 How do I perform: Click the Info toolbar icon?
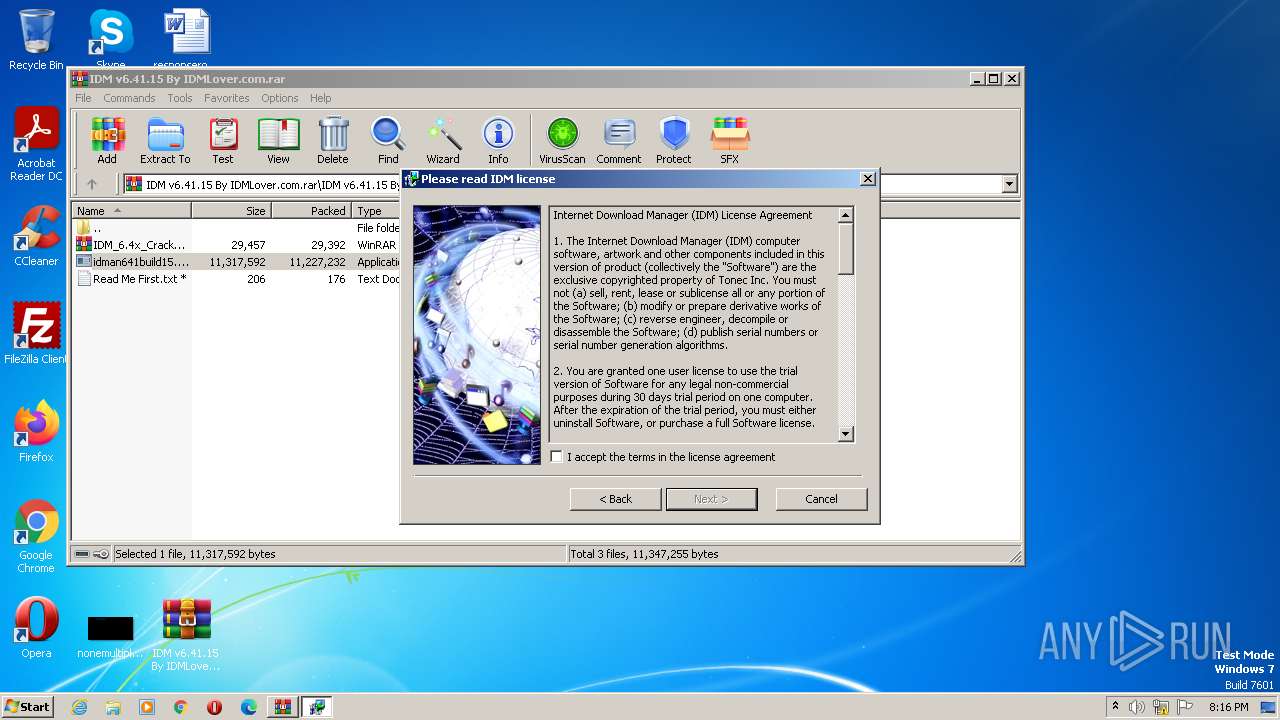pyautogui.click(x=498, y=140)
